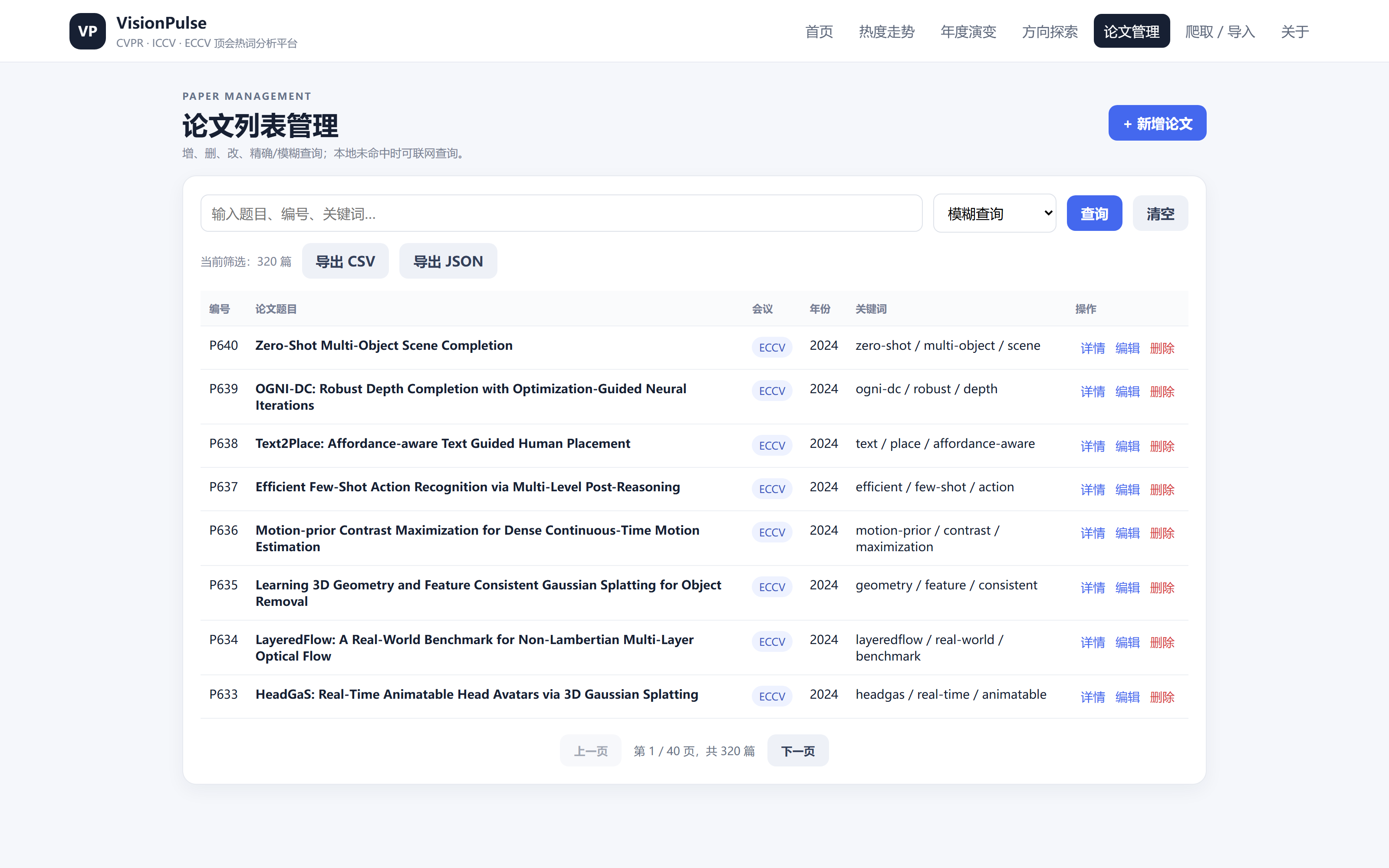Click the VisionPulse brand title
Screen dimensions: 1389x868
[x=161, y=23]
